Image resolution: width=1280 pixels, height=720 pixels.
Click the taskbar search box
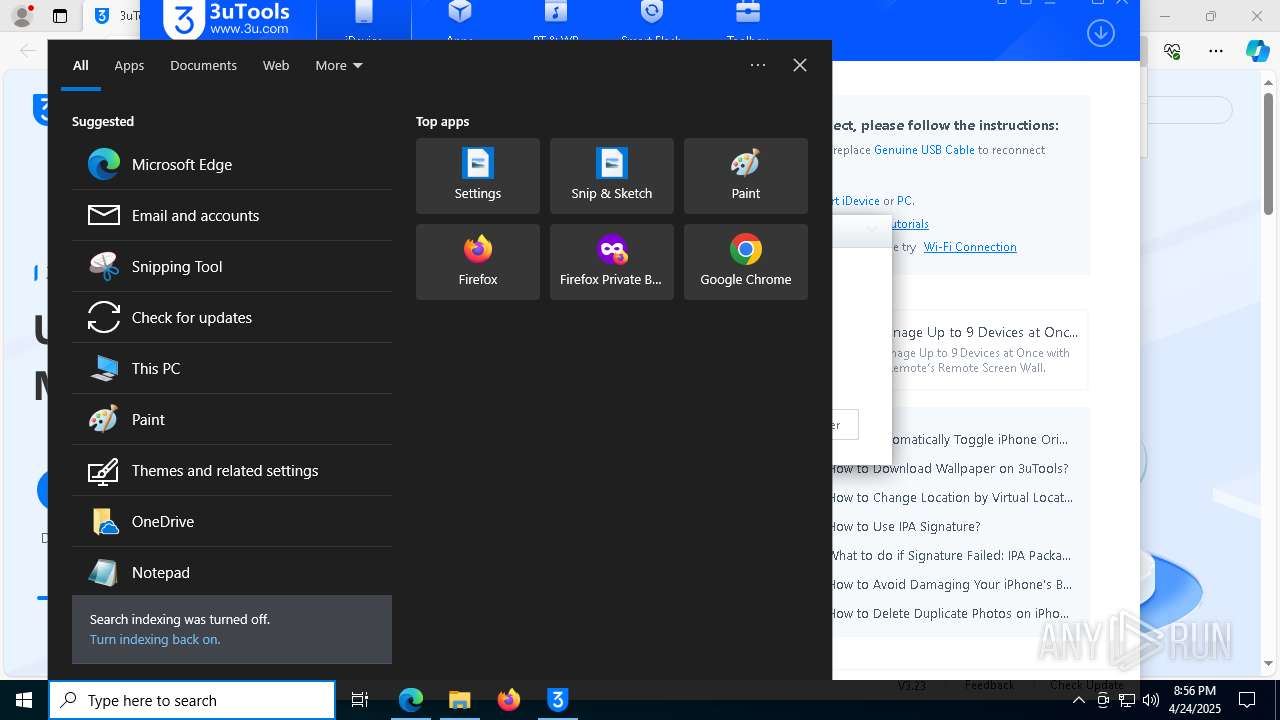click(192, 700)
